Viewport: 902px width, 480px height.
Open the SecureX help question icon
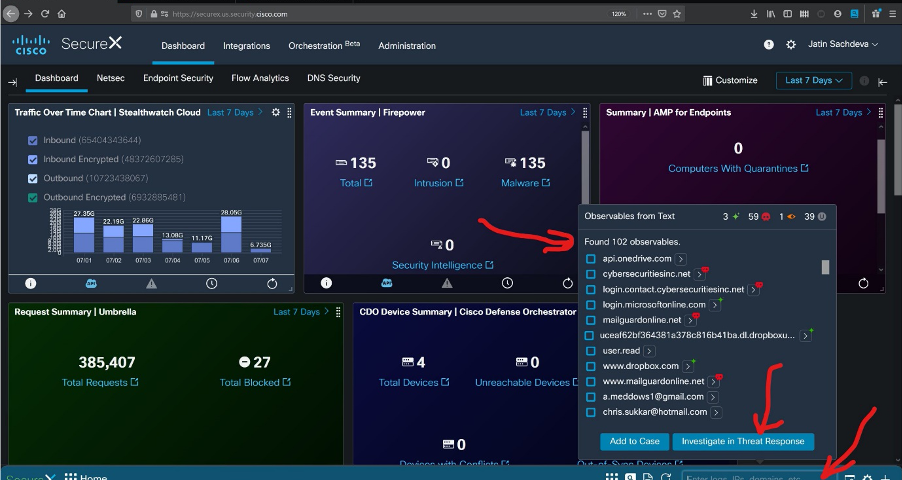[769, 44]
